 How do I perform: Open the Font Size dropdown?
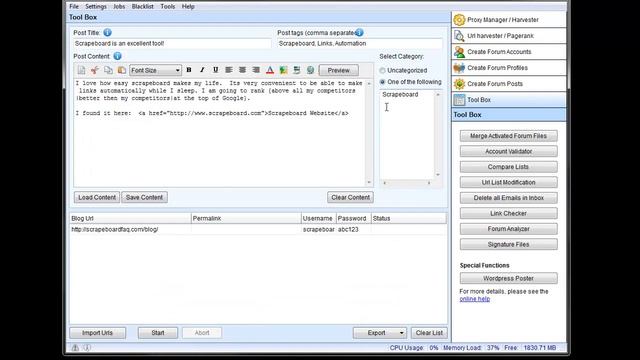click(155, 70)
